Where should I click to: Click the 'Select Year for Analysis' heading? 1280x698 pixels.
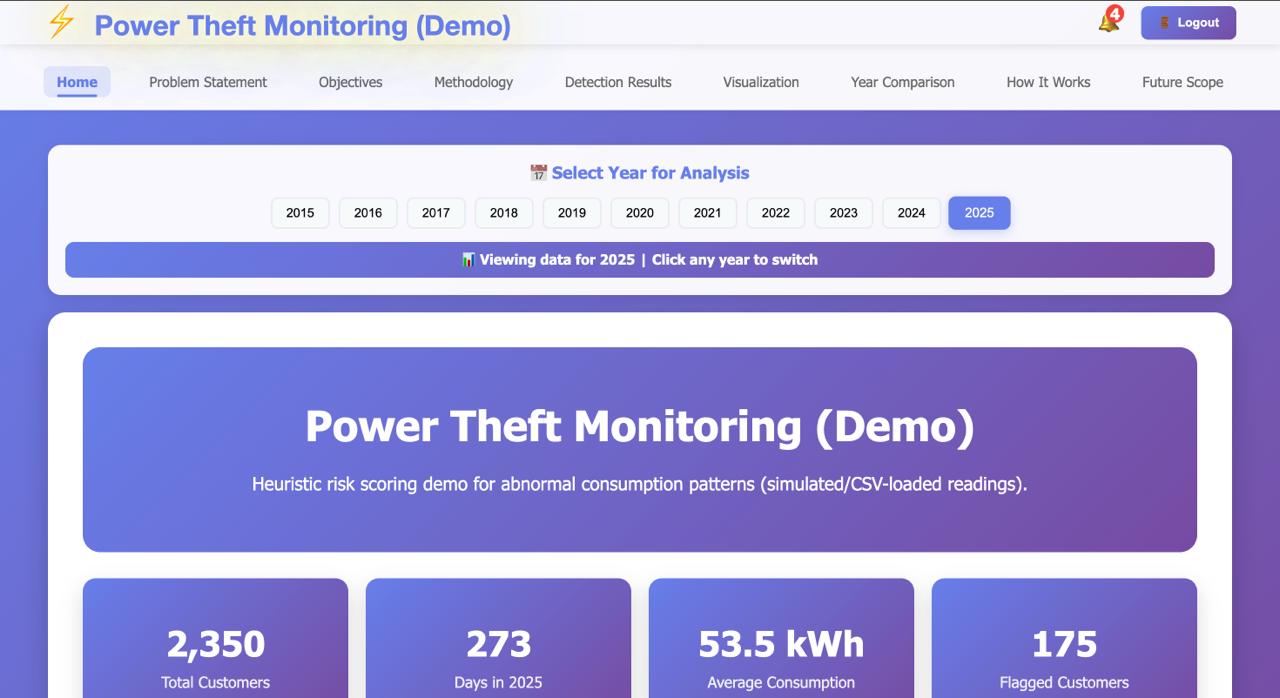[x=650, y=173]
